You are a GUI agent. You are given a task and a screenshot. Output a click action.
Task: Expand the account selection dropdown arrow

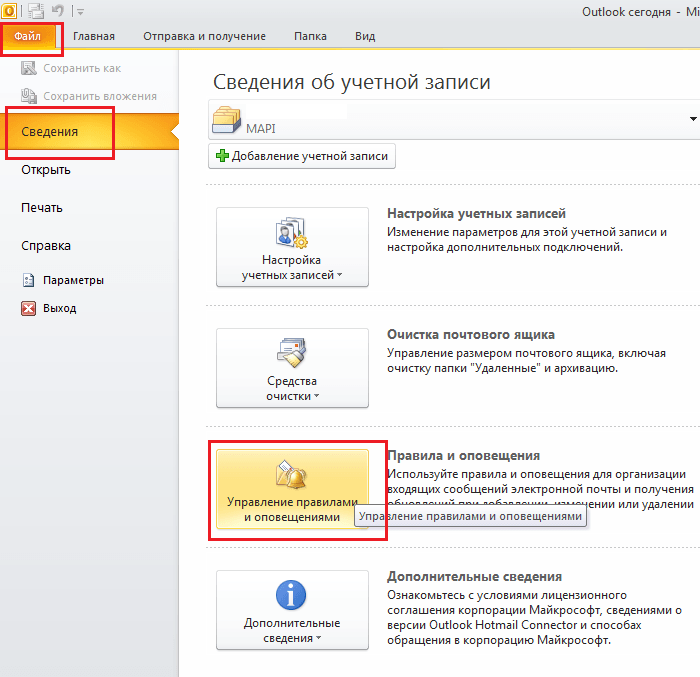click(x=692, y=119)
